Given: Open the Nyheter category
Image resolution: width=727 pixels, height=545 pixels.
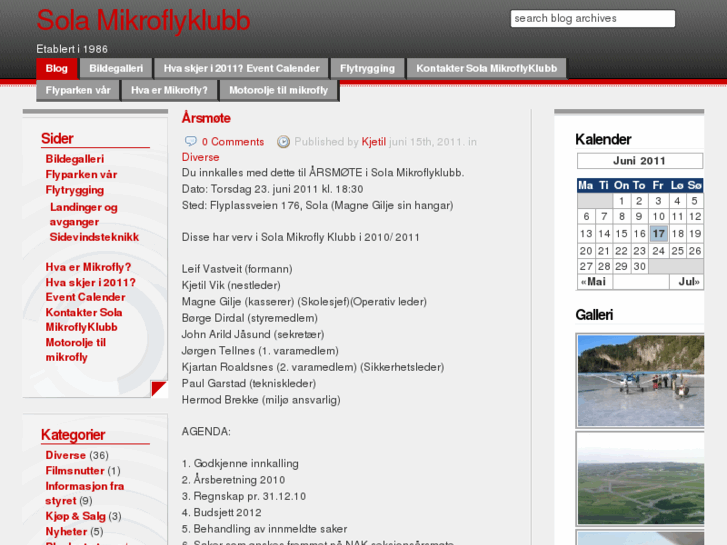Looking at the screenshot, I should point(66,532).
